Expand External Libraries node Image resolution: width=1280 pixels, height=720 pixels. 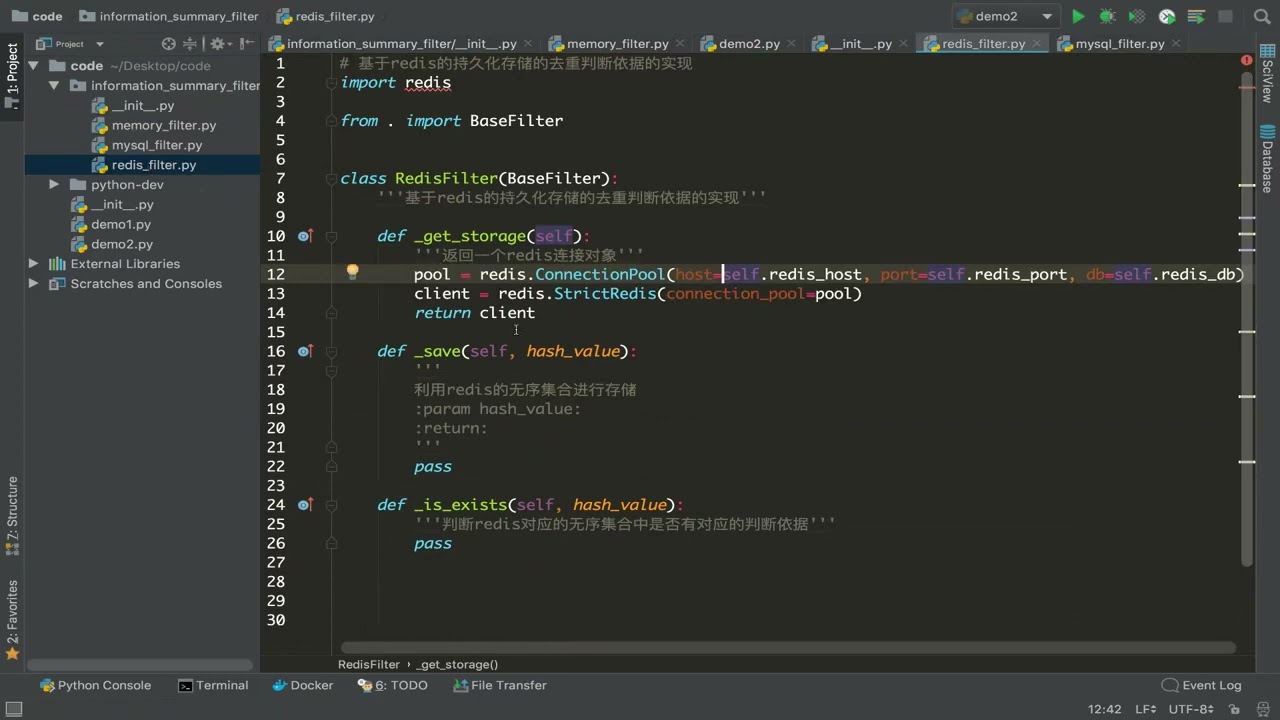click(33, 264)
